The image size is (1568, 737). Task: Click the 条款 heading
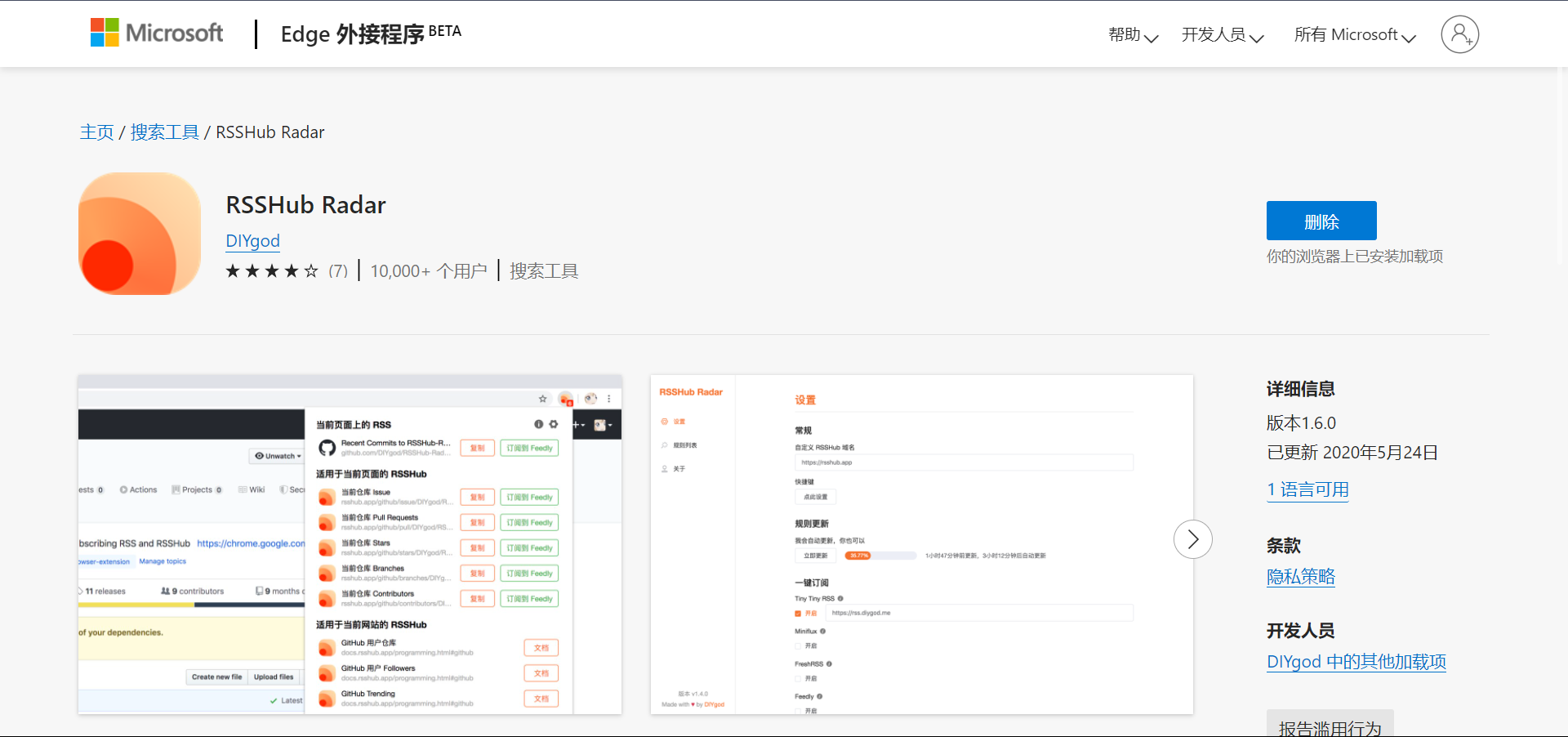[1284, 546]
